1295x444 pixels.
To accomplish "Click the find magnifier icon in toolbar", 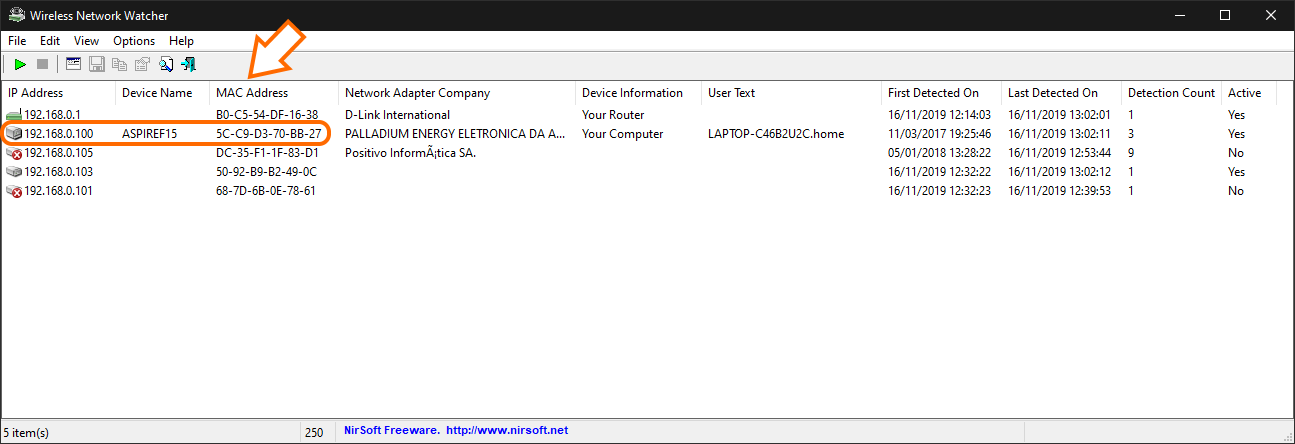I will pyautogui.click(x=166, y=64).
